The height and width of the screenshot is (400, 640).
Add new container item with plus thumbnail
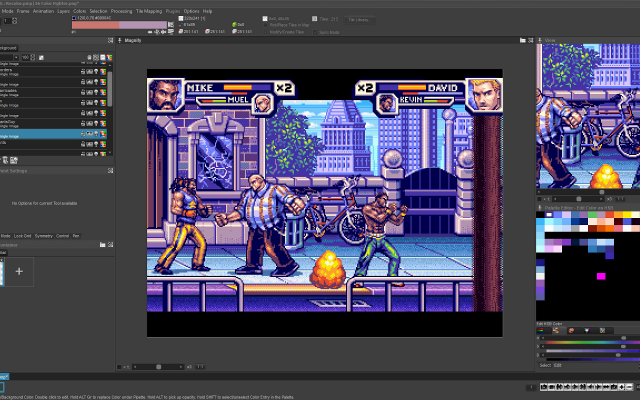[x=19, y=271]
